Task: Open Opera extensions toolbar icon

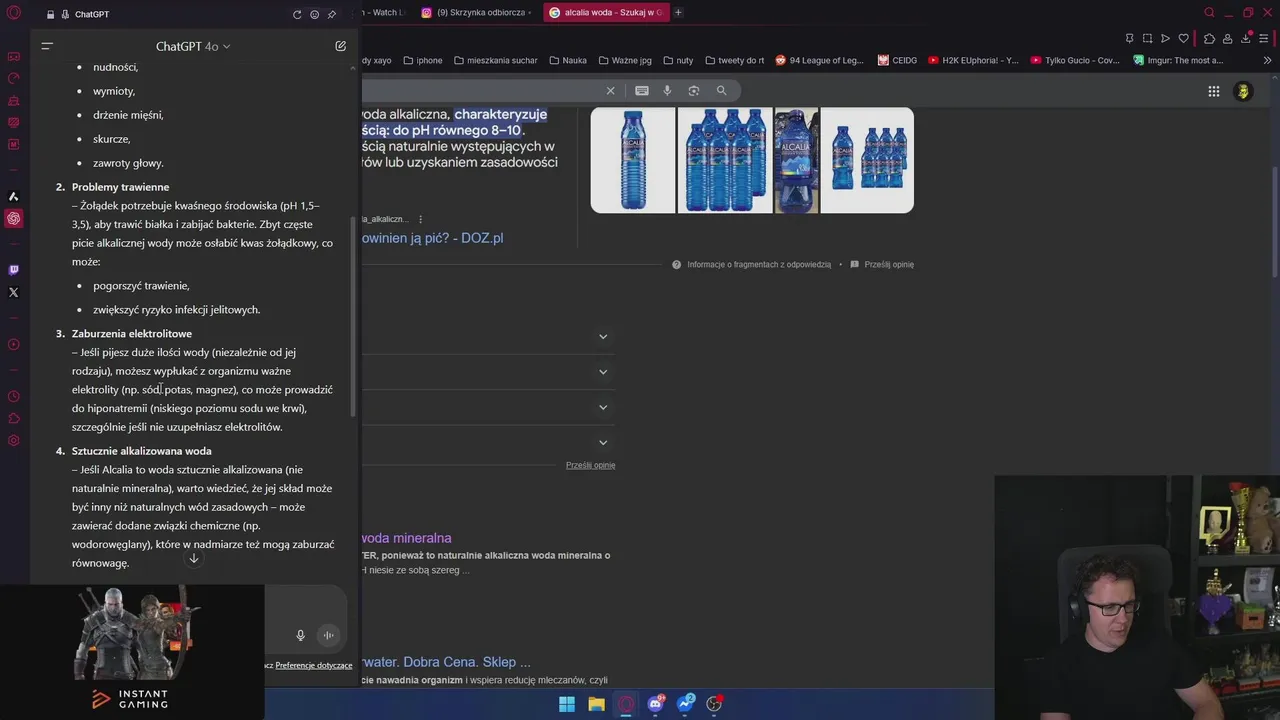Action: [1209, 38]
